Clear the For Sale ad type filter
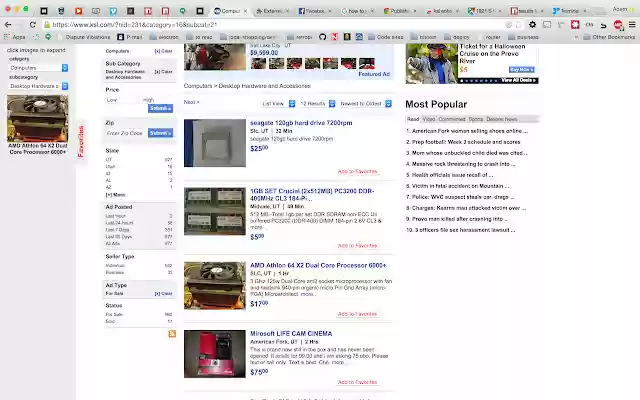 coord(165,293)
